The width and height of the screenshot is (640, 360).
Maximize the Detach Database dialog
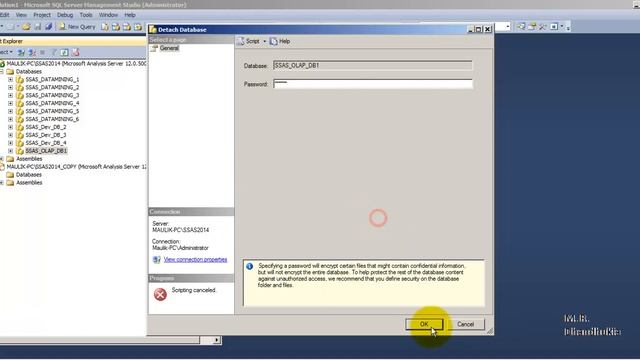[x=478, y=29]
